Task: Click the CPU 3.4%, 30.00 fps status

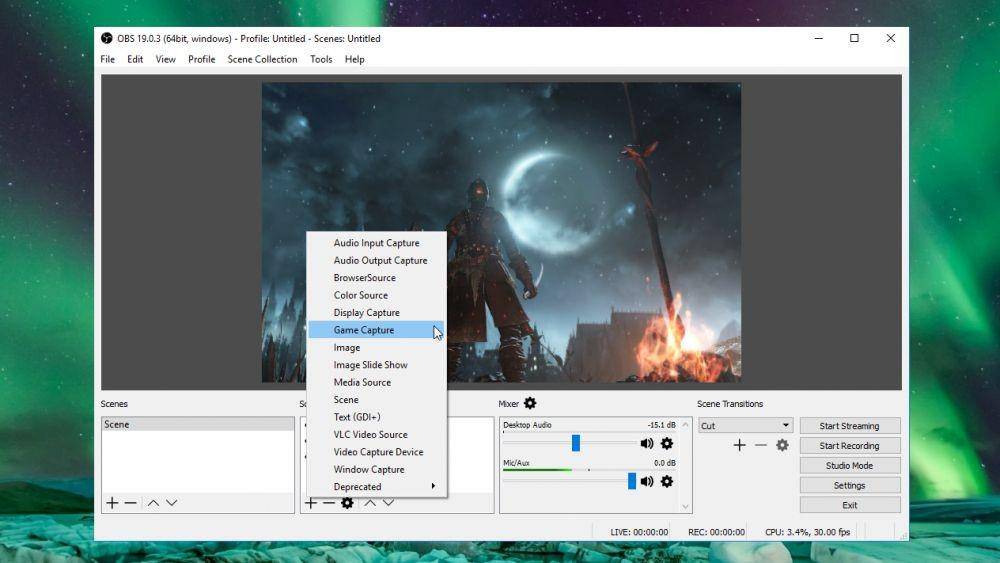Action: [807, 532]
